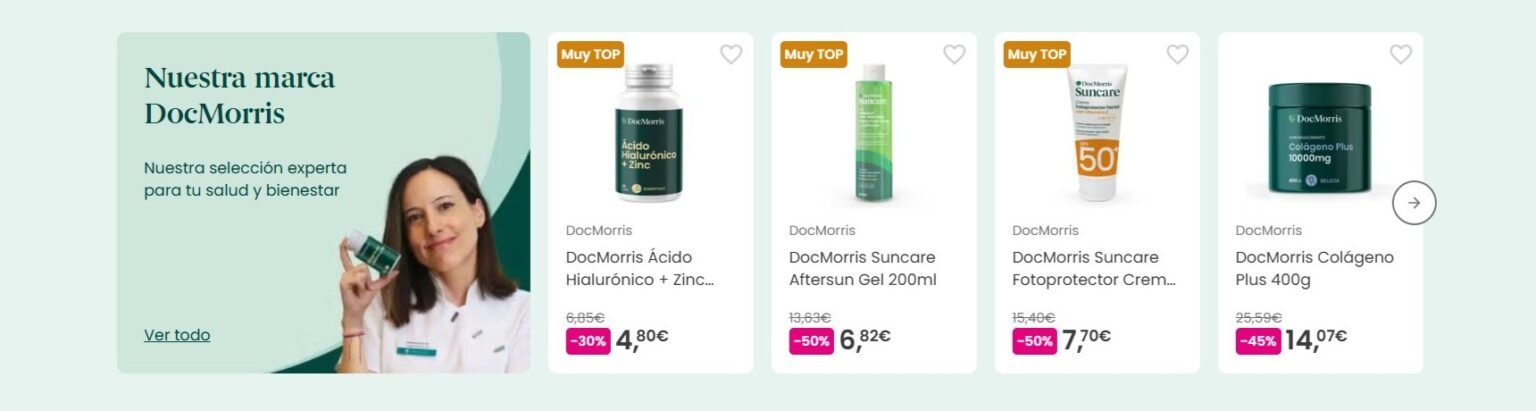Click the -45% discount badge

pyautogui.click(x=1258, y=341)
